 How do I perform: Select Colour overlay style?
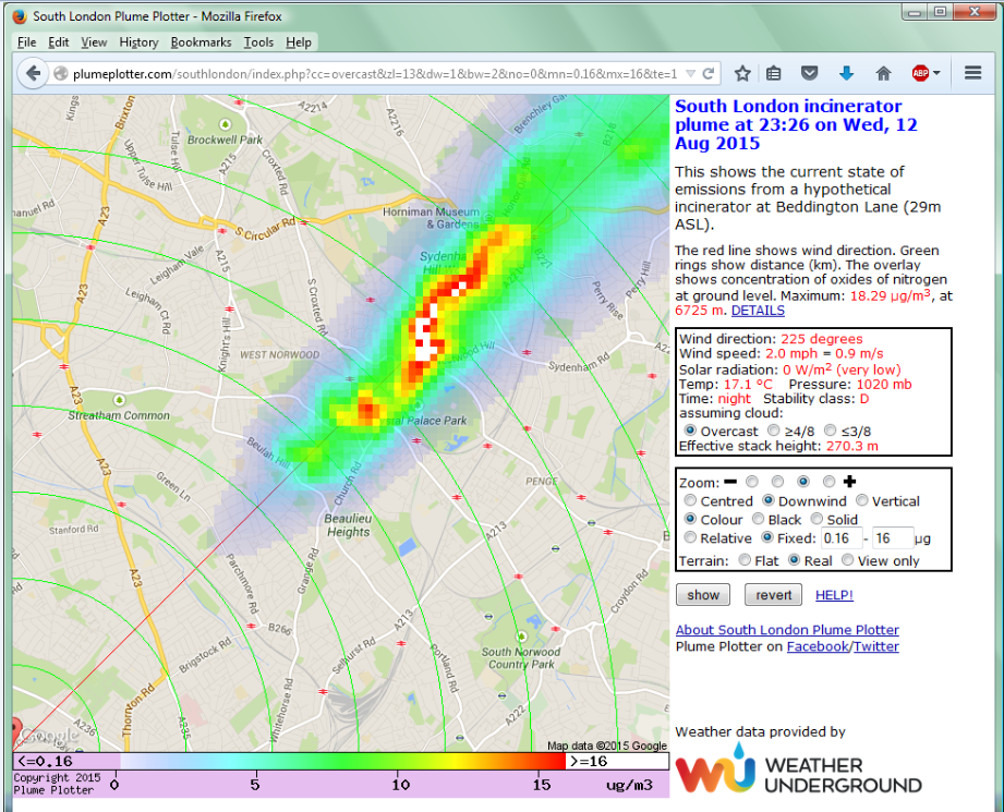[x=690, y=519]
